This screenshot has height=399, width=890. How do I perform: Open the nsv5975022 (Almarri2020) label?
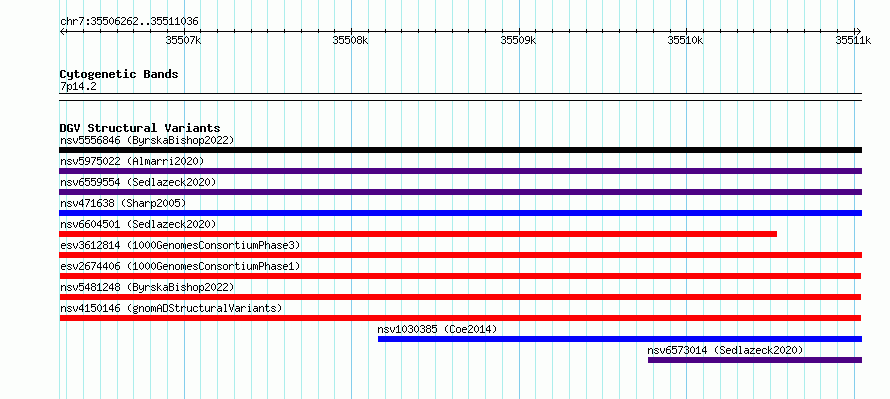point(132,161)
